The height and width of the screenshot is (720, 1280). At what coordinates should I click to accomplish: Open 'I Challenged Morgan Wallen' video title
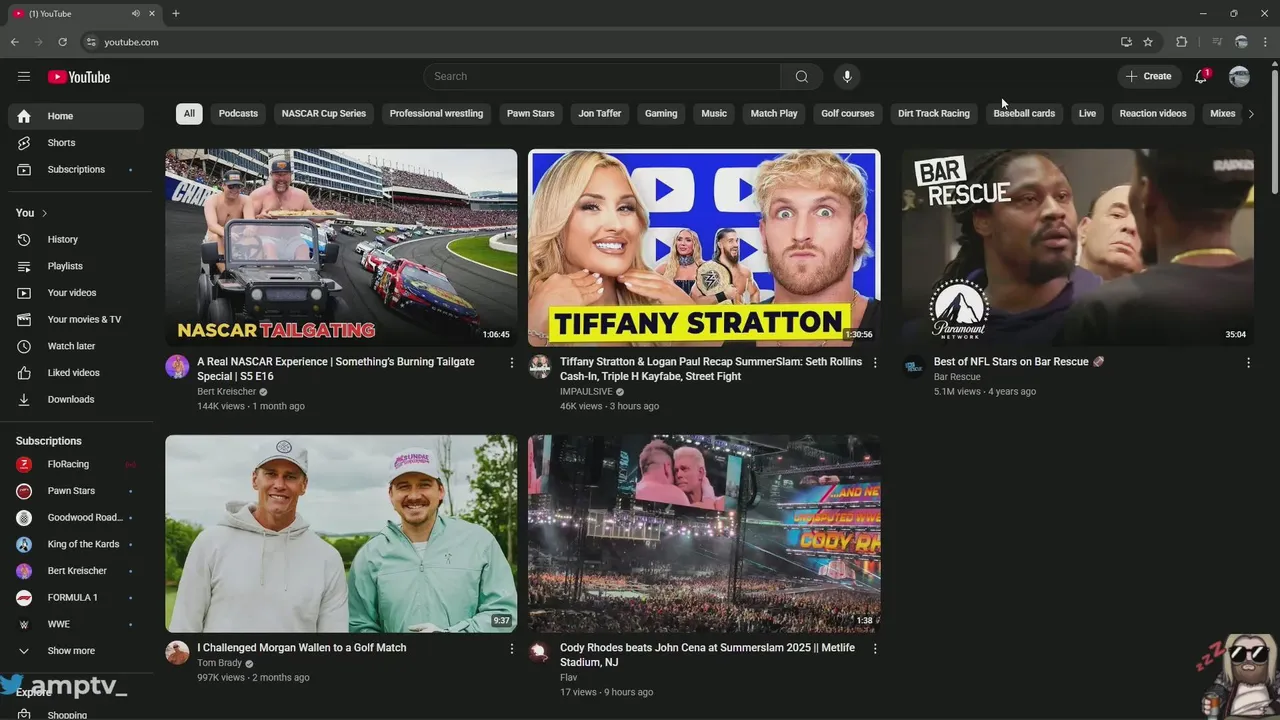pyautogui.click(x=302, y=648)
